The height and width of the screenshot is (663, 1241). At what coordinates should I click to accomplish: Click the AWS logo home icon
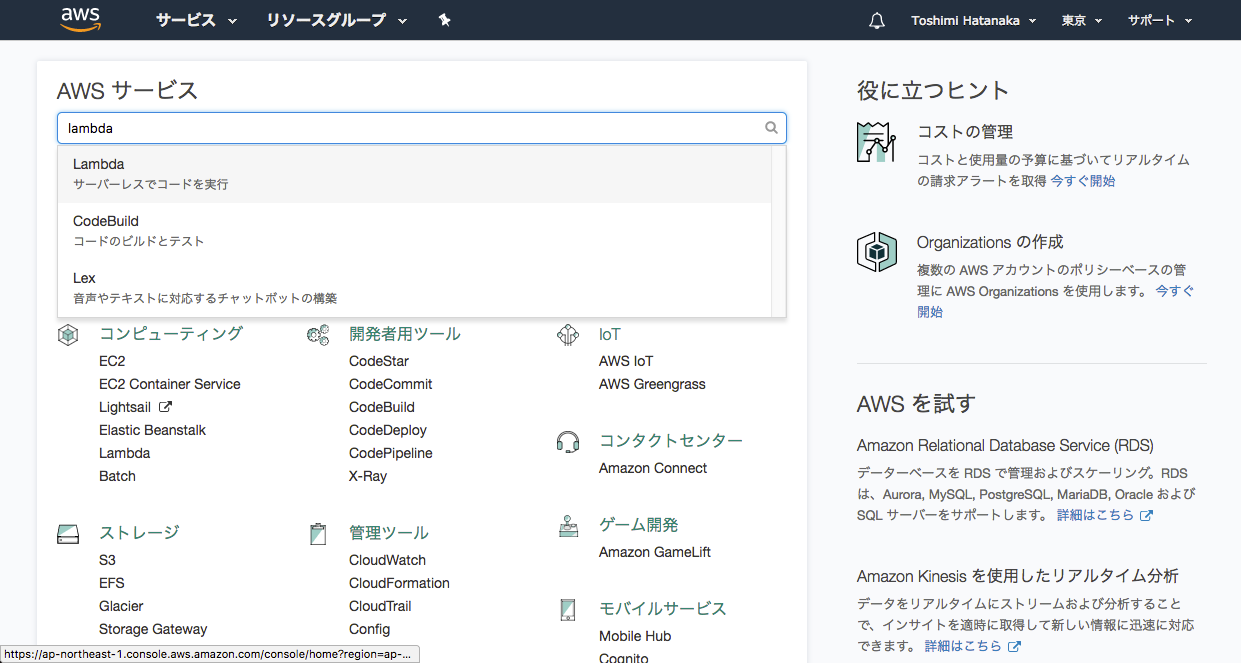click(x=80, y=20)
